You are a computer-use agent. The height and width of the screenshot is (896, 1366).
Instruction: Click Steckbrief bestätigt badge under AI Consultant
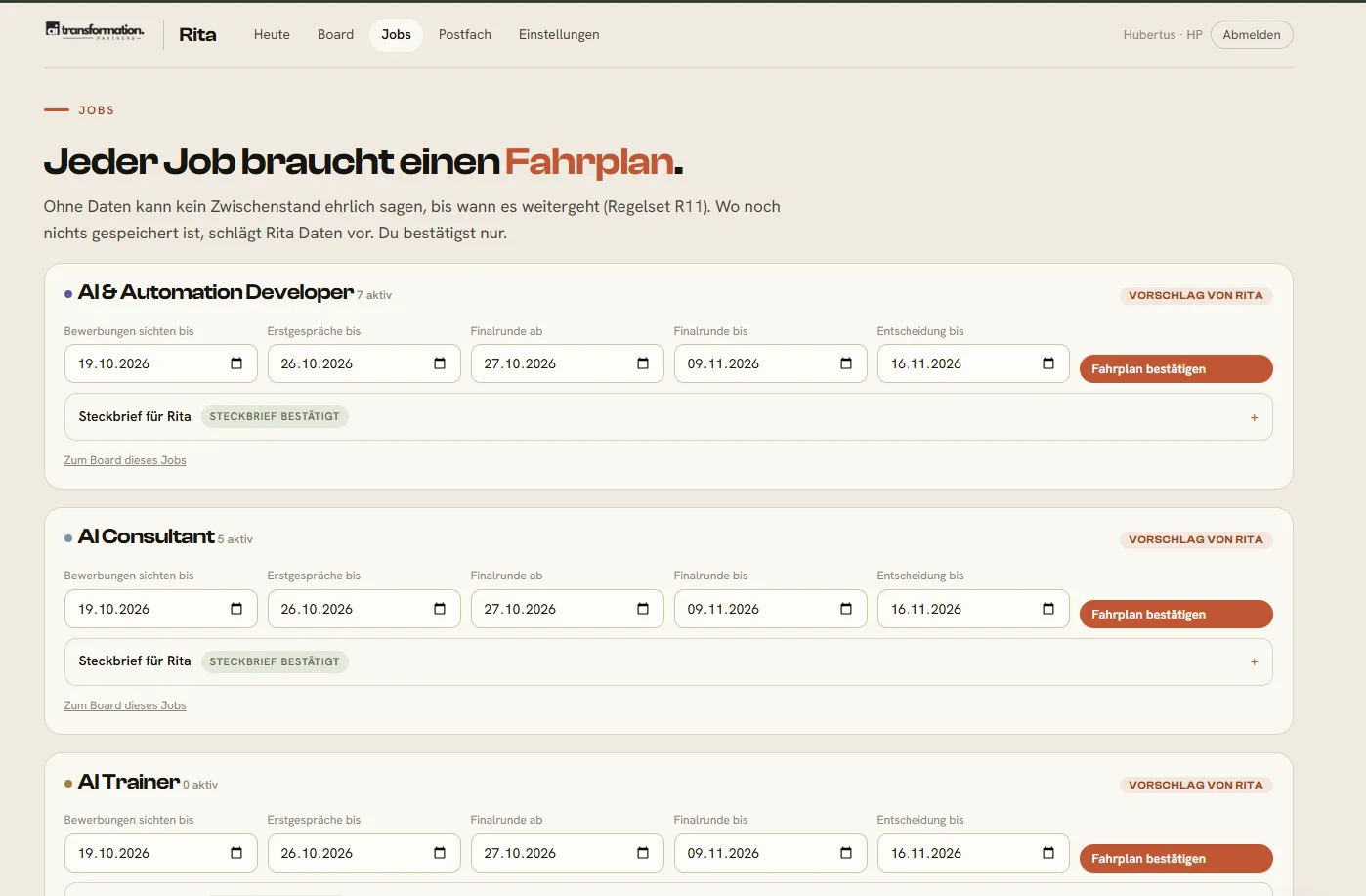(x=275, y=661)
